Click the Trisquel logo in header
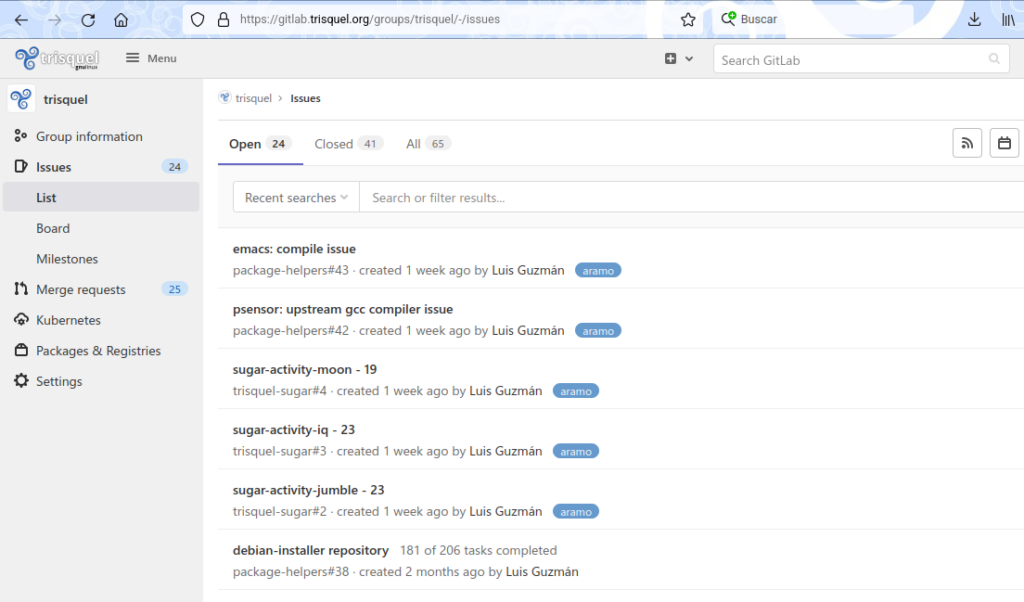This screenshot has height=602, width=1024. point(57,59)
